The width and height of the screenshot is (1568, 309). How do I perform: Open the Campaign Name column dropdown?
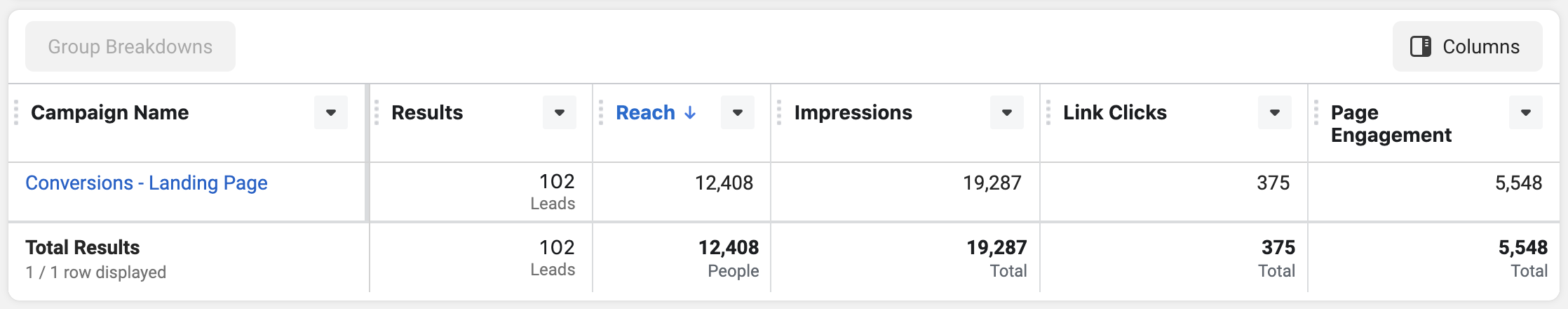pos(331,112)
